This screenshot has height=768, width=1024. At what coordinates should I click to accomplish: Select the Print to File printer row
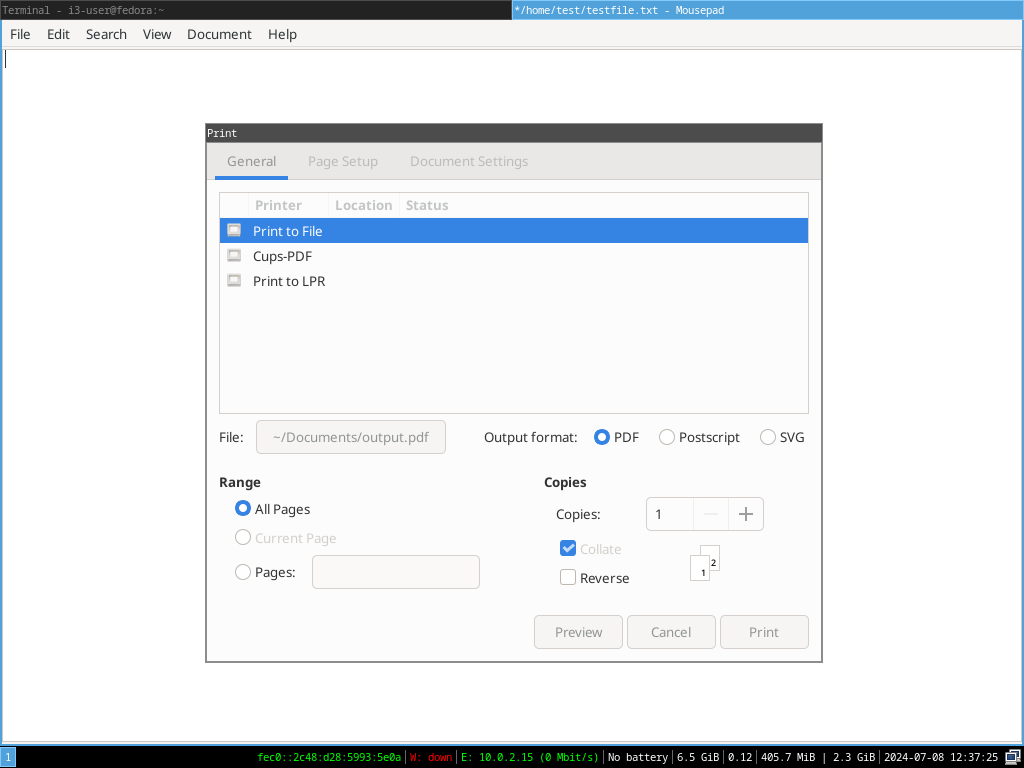(x=514, y=231)
